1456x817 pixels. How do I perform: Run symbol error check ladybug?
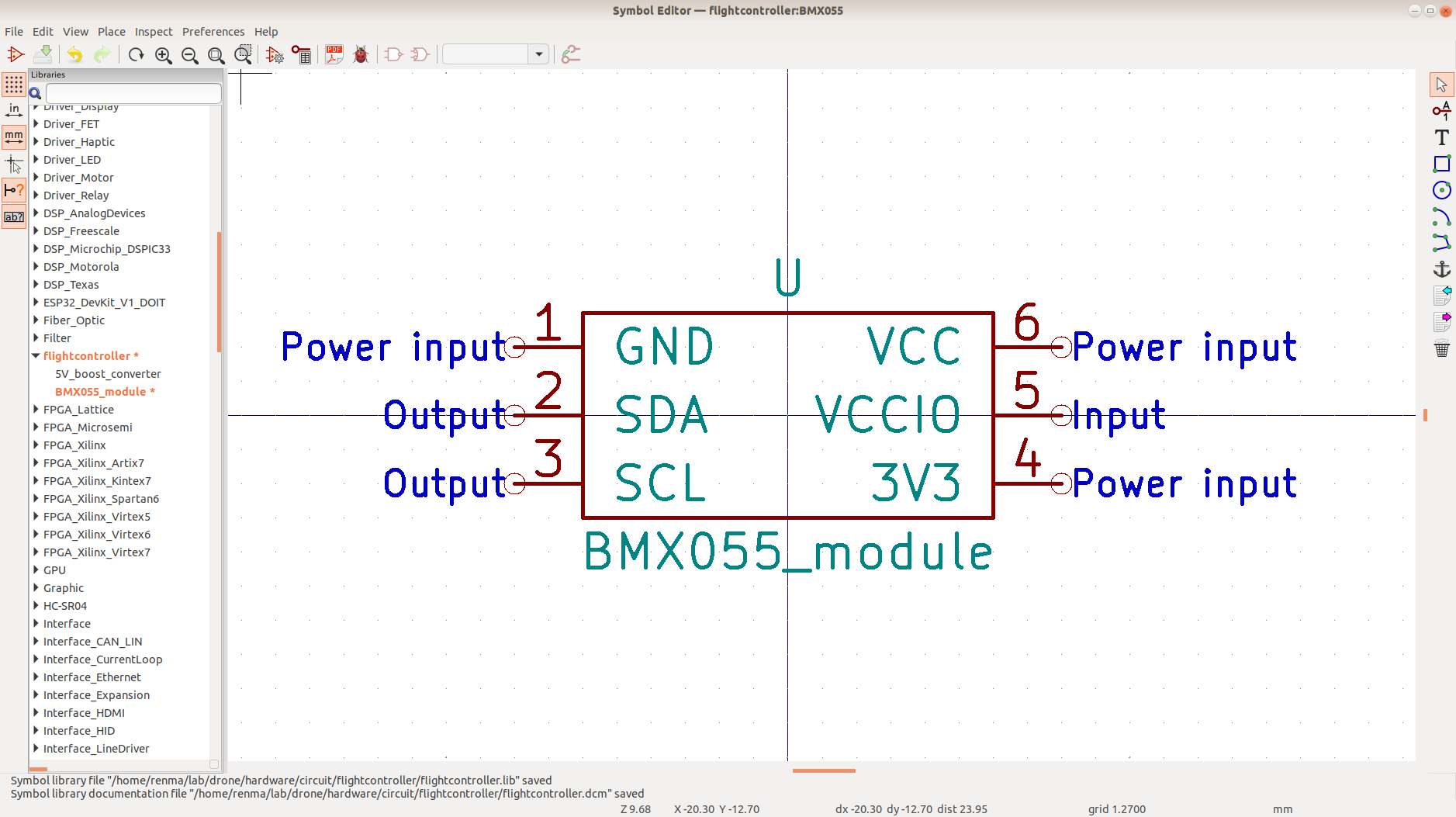click(x=361, y=54)
